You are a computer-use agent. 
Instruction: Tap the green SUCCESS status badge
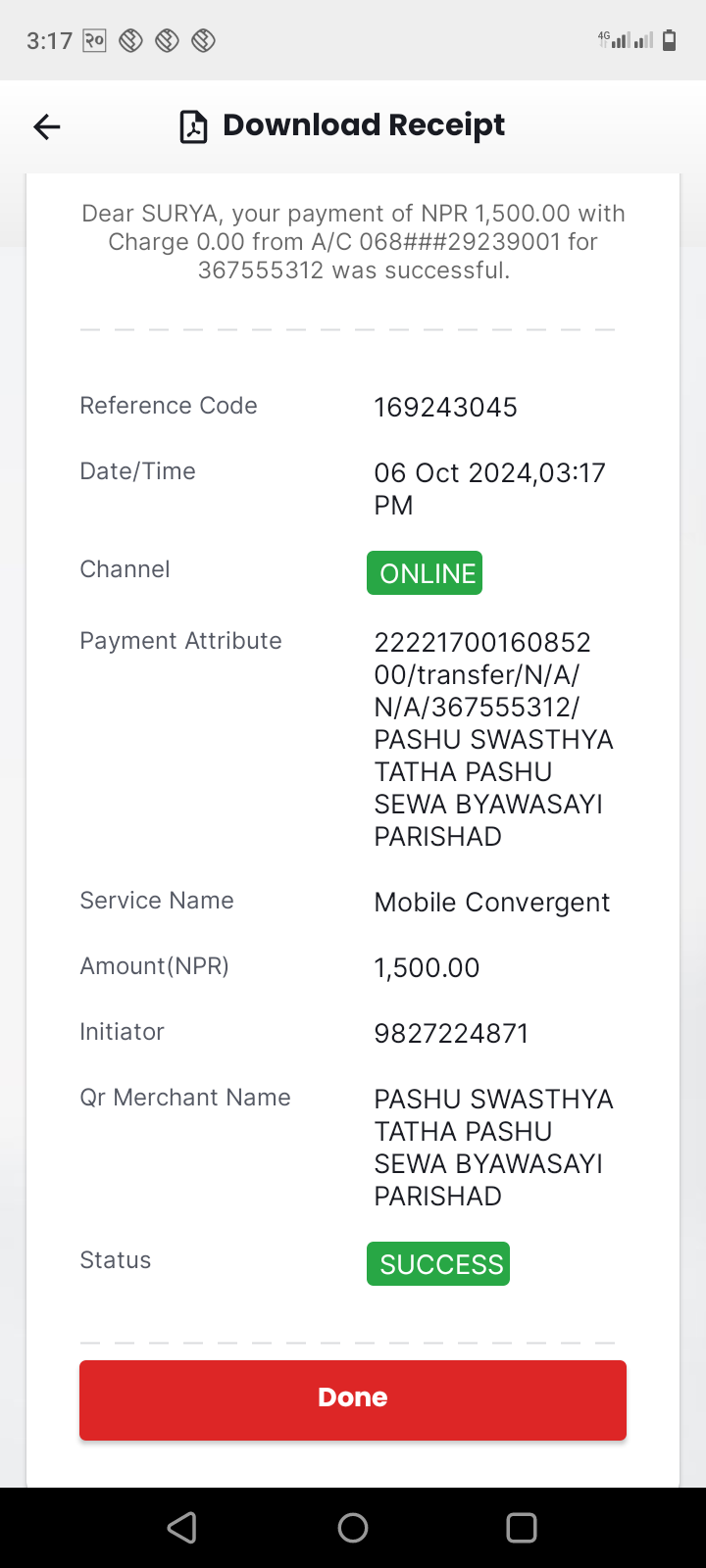[x=438, y=1264]
